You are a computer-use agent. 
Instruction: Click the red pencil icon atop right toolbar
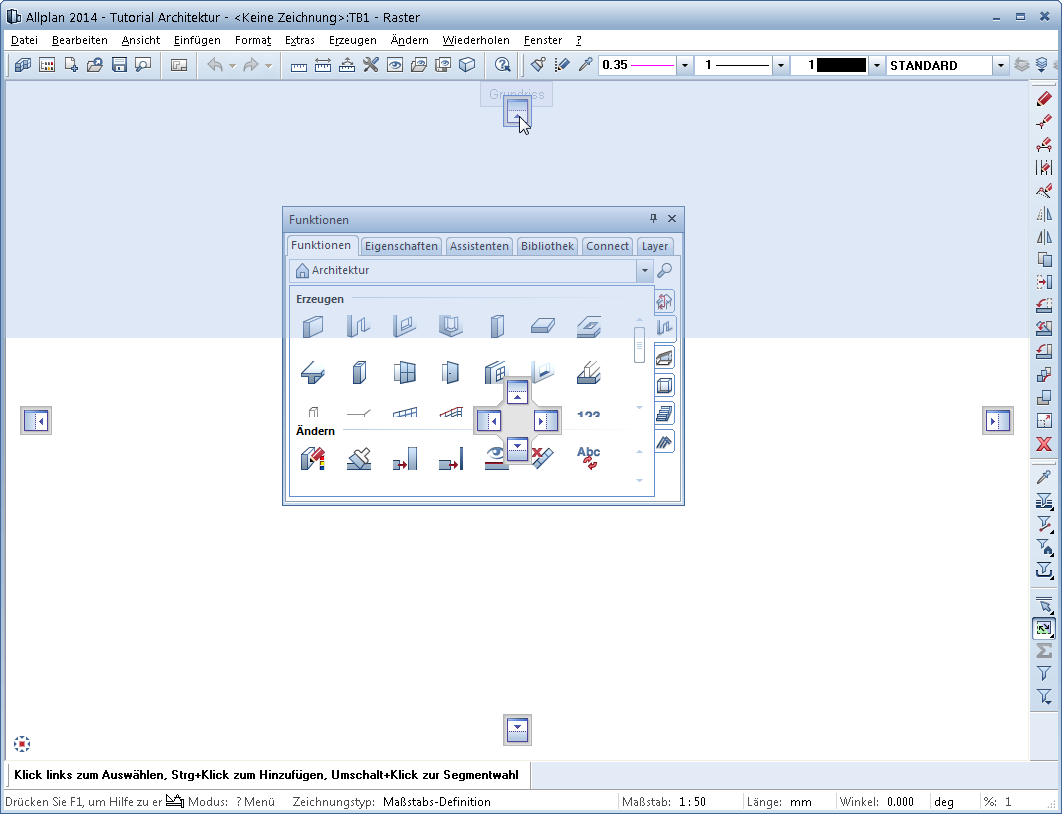(1044, 99)
